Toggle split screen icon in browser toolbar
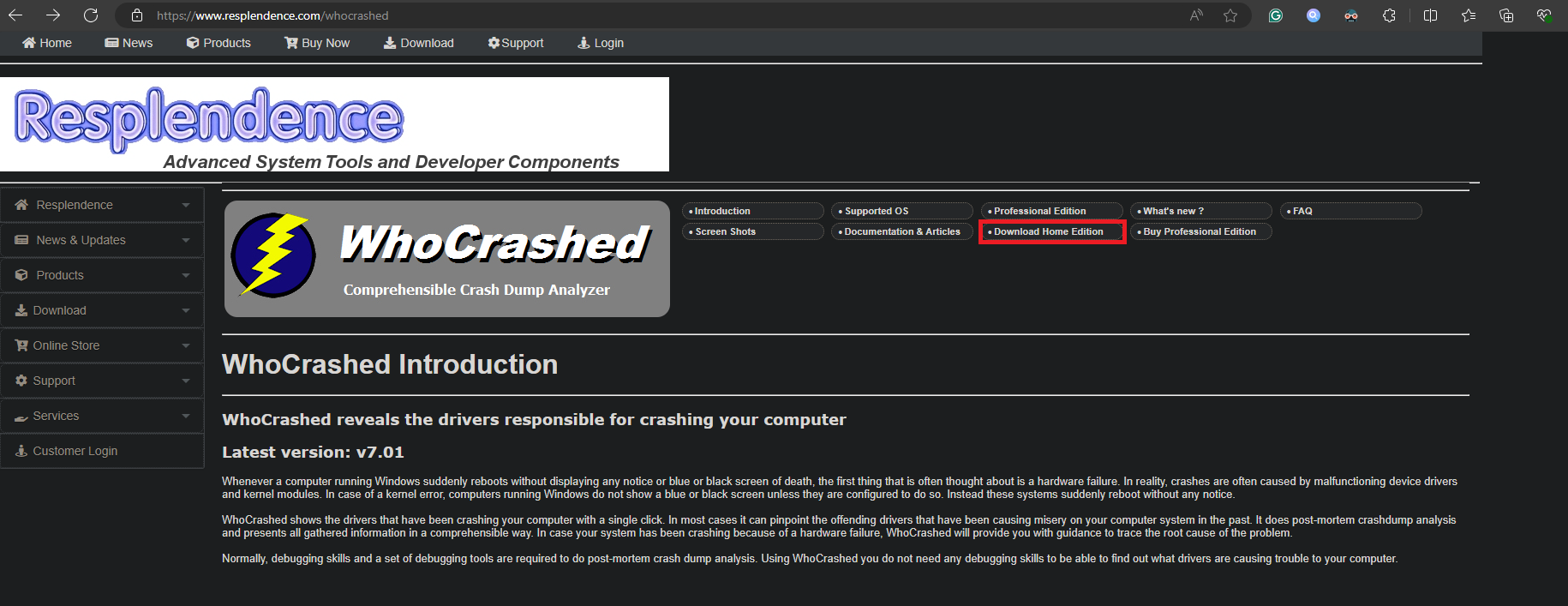Screen dimensions: 1568x606 click(x=1430, y=15)
